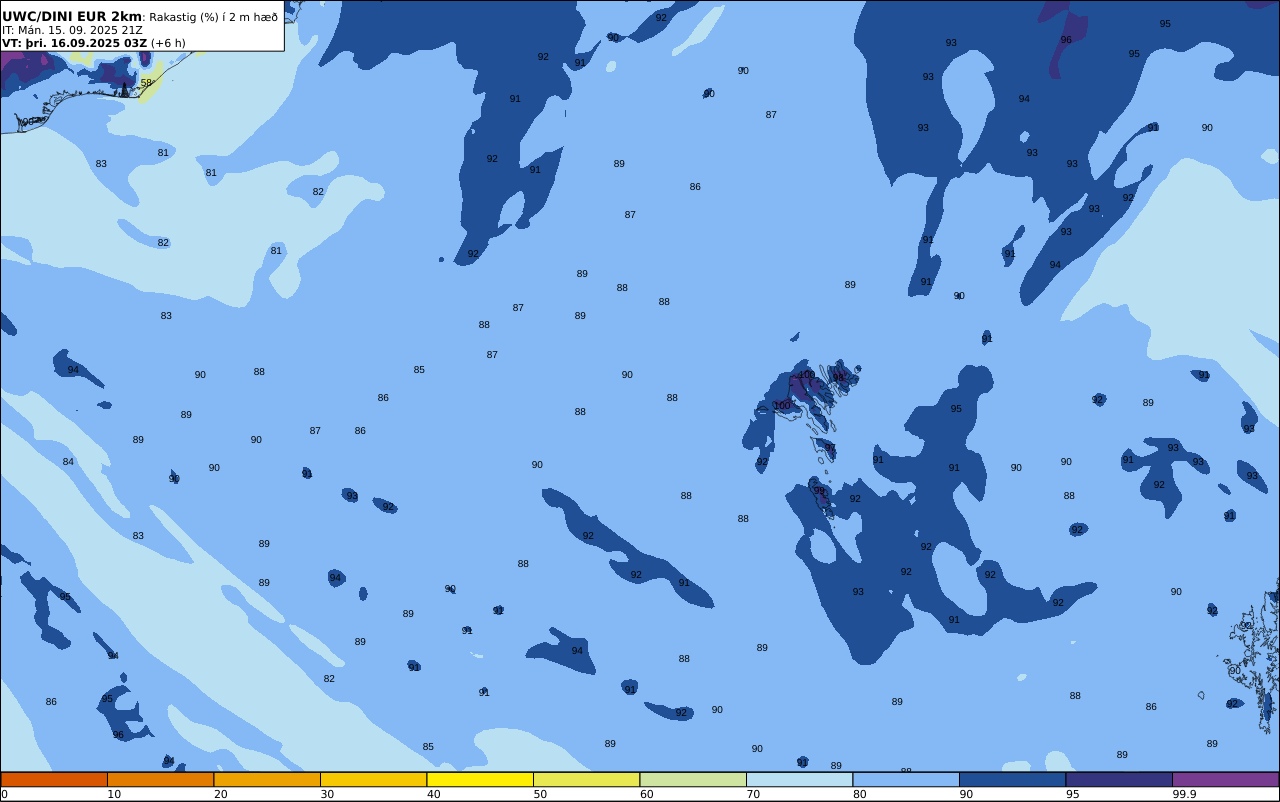Click the '98' humidity value over the islands

(x=839, y=378)
